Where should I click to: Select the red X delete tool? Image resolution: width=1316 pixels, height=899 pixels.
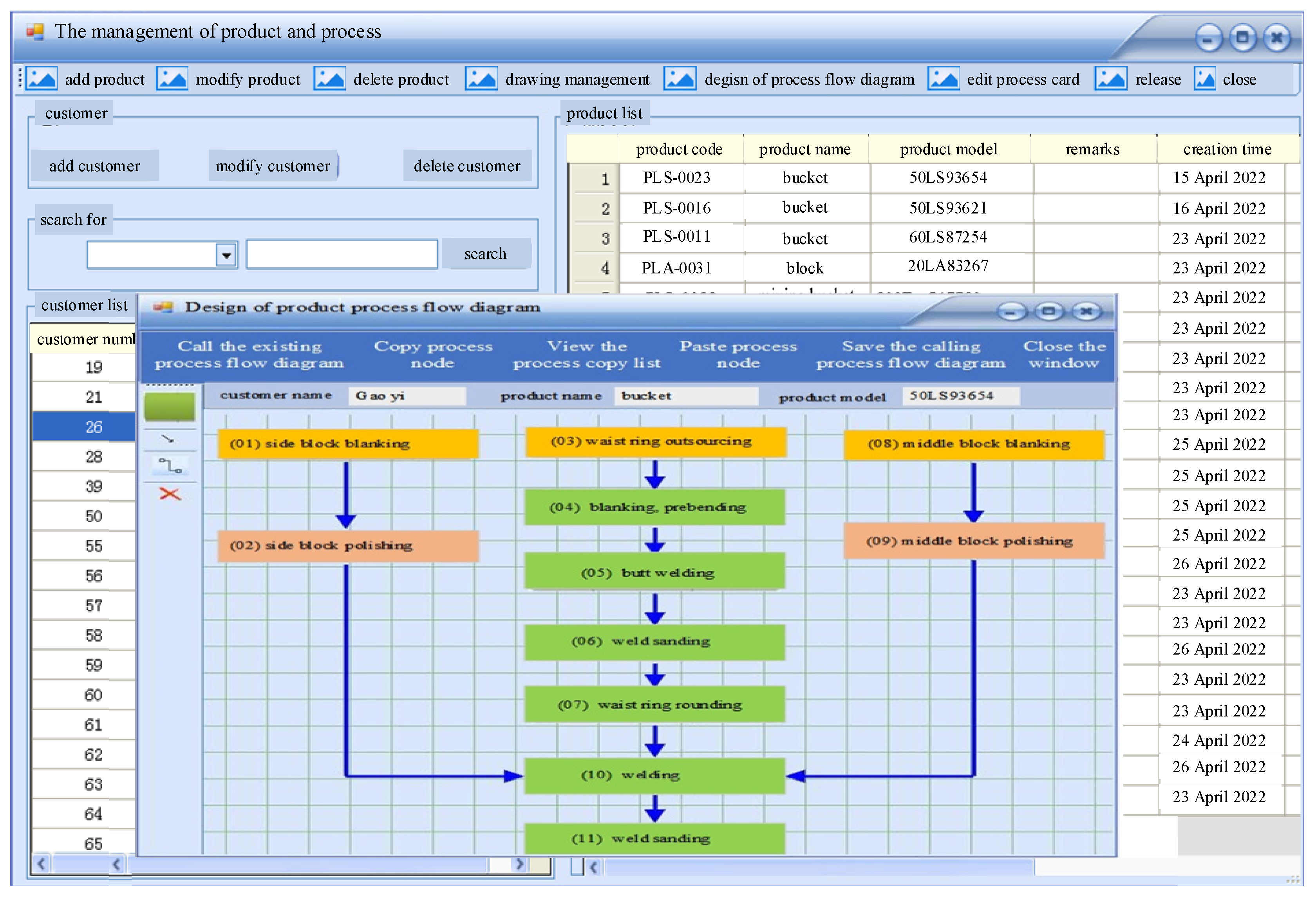[x=169, y=494]
